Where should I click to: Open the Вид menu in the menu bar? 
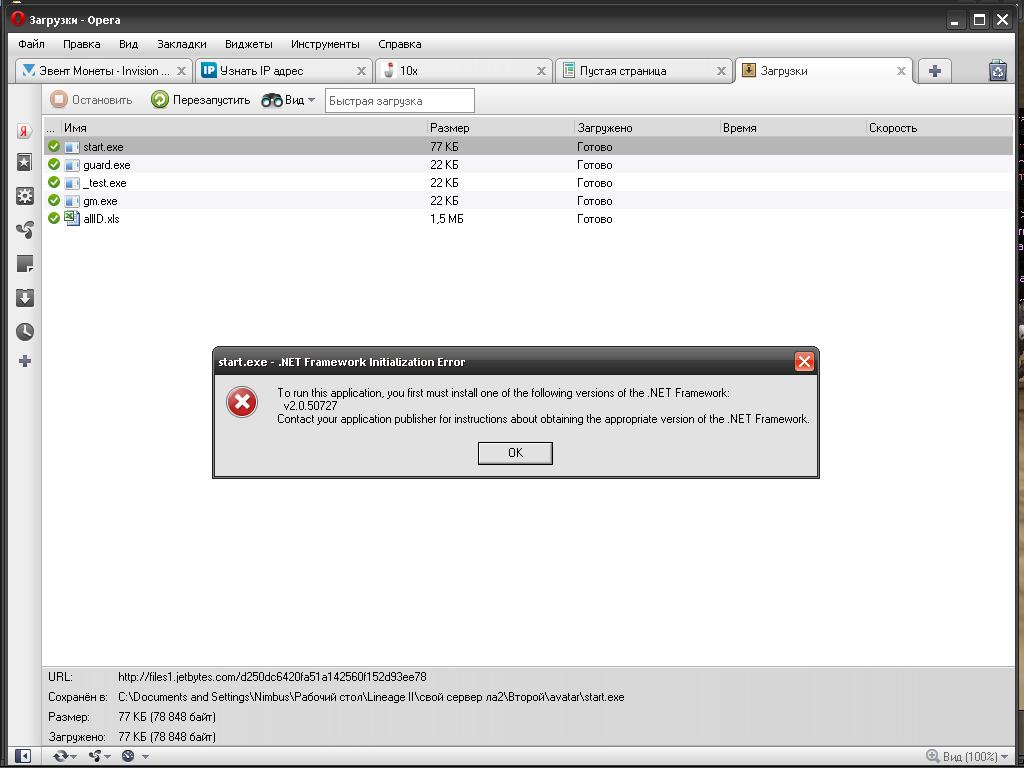129,44
